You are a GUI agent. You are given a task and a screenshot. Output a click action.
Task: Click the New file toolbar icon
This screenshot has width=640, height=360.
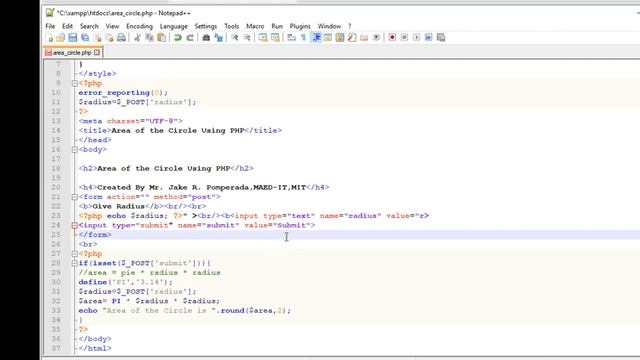49,38
